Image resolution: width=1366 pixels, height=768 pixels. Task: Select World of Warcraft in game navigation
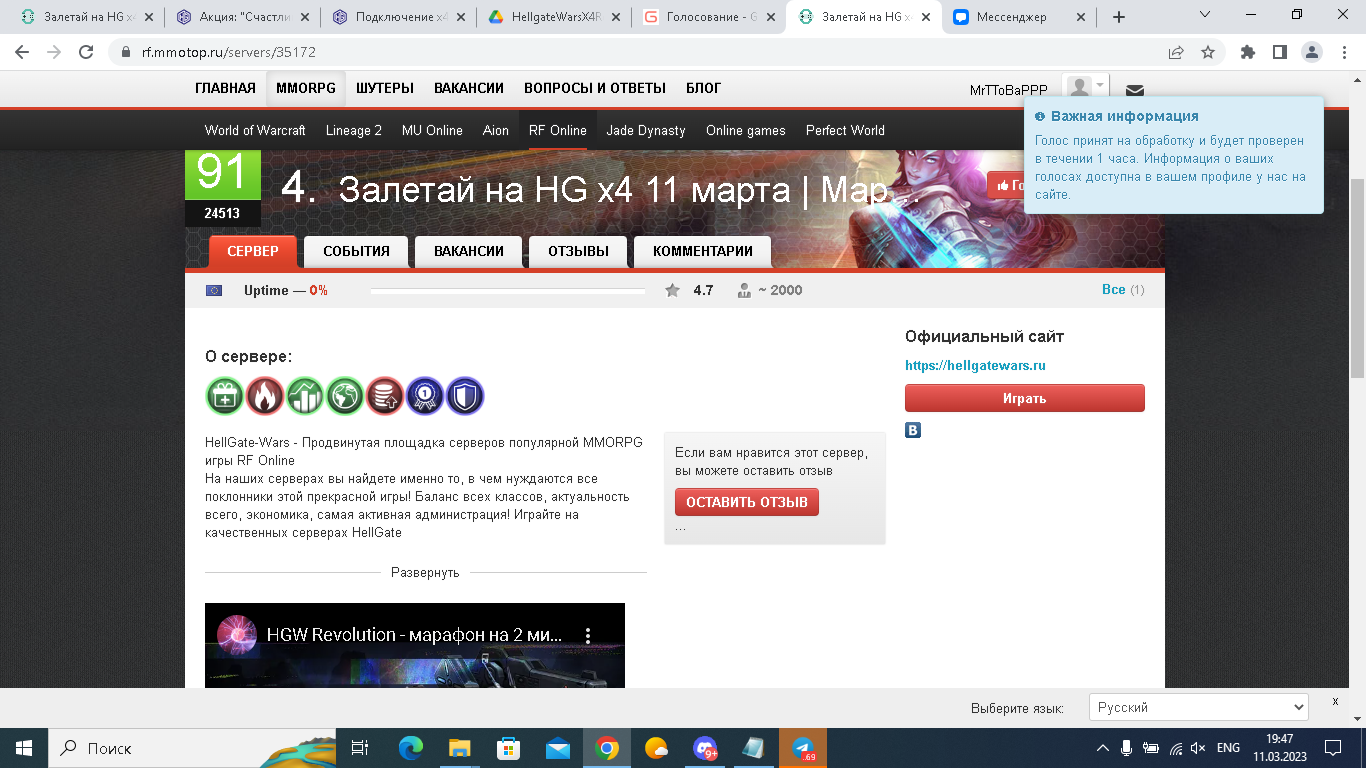tap(255, 130)
